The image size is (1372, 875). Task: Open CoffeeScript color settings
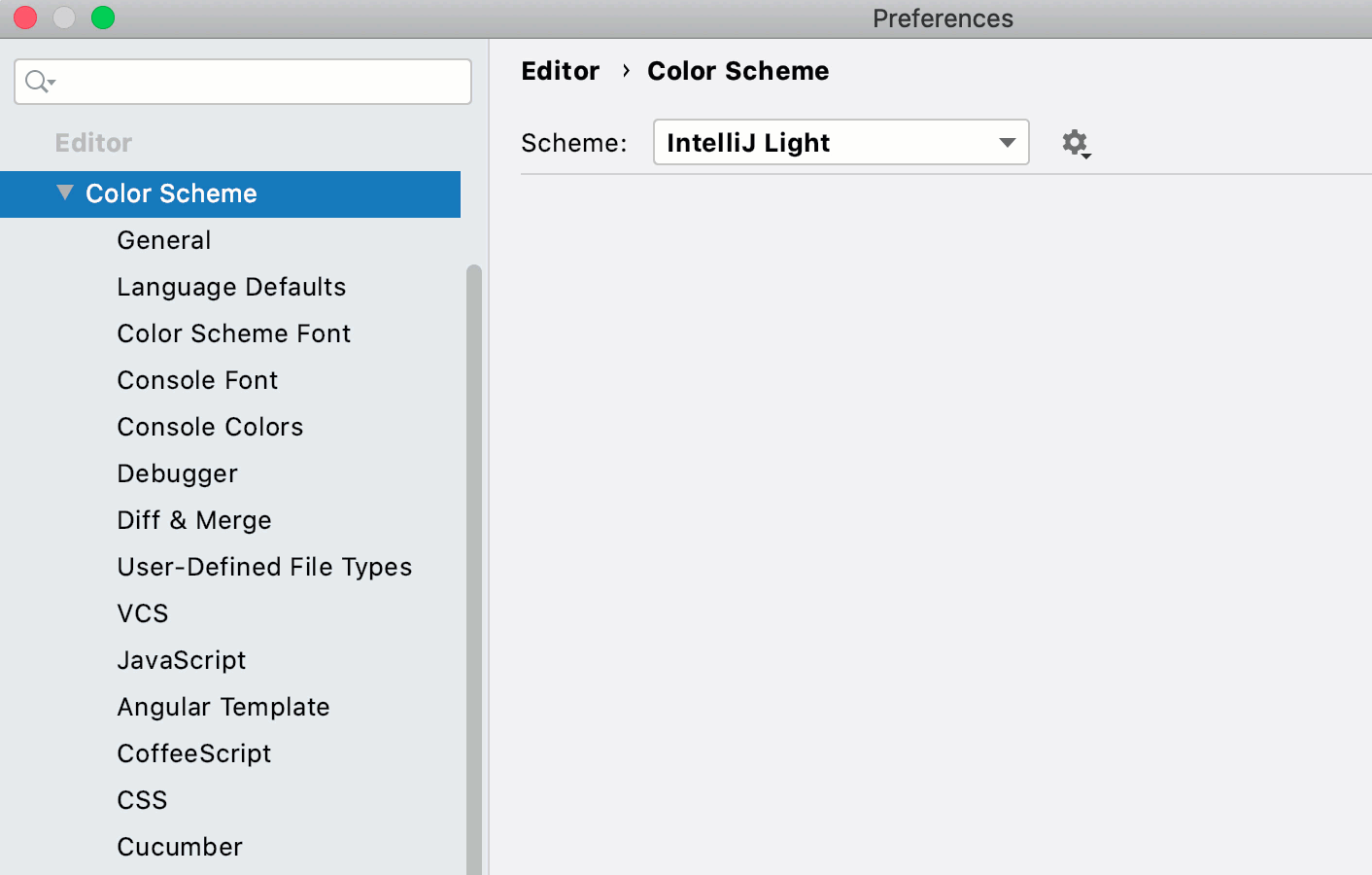click(x=193, y=752)
